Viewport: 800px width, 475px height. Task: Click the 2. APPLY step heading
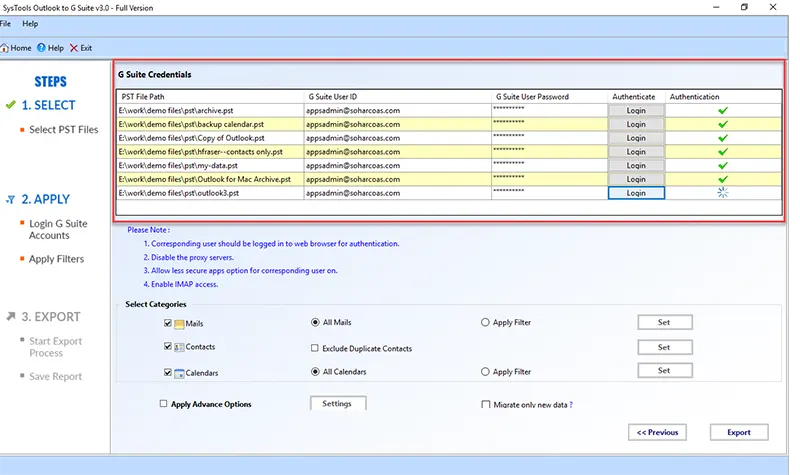point(45,199)
